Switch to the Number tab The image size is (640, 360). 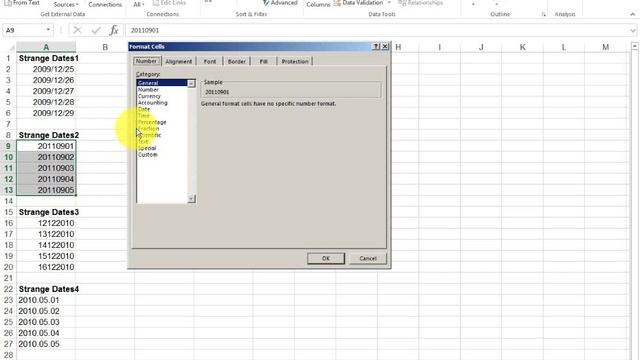click(x=147, y=61)
